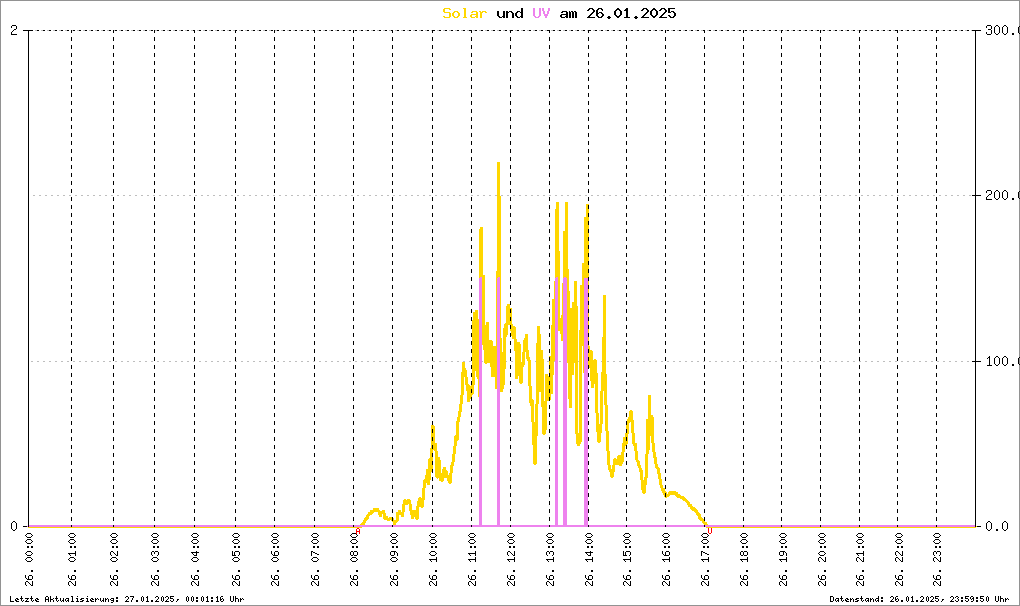Click the x-axis label '26. 05:00'
The height and width of the screenshot is (606, 1020).
tap(236, 560)
